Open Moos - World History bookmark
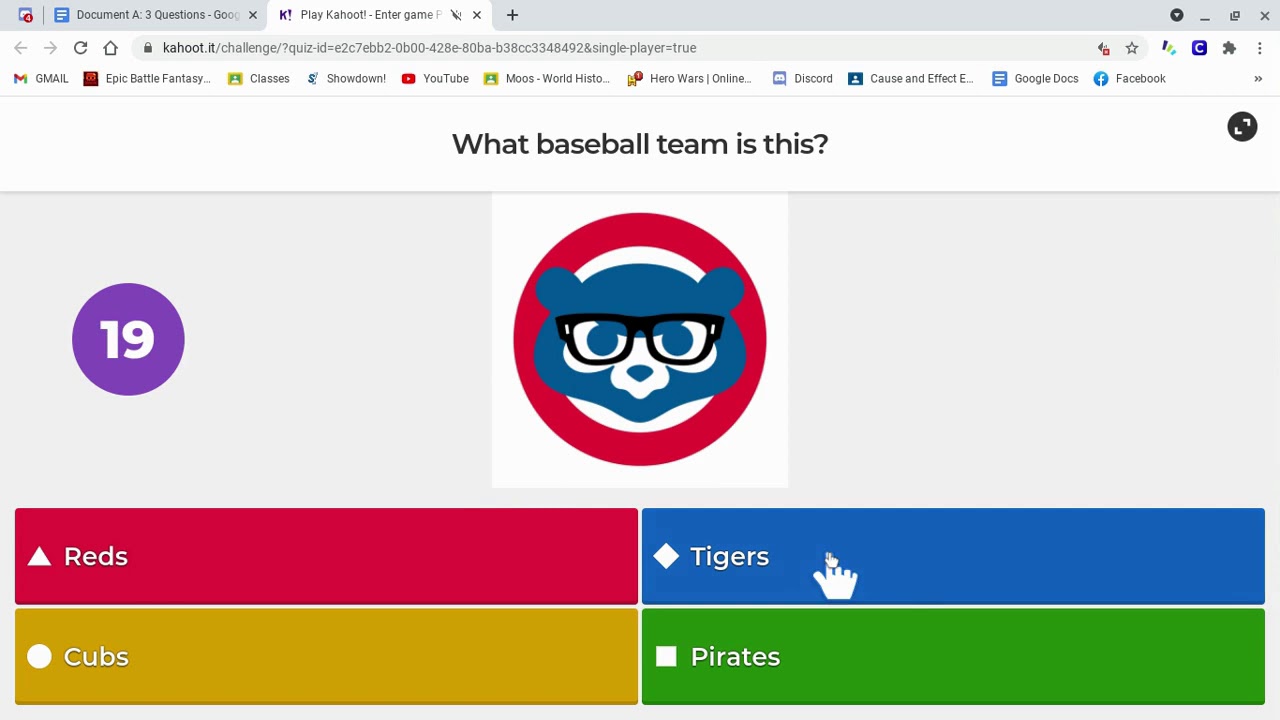This screenshot has height=720, width=1280. pyautogui.click(x=547, y=79)
